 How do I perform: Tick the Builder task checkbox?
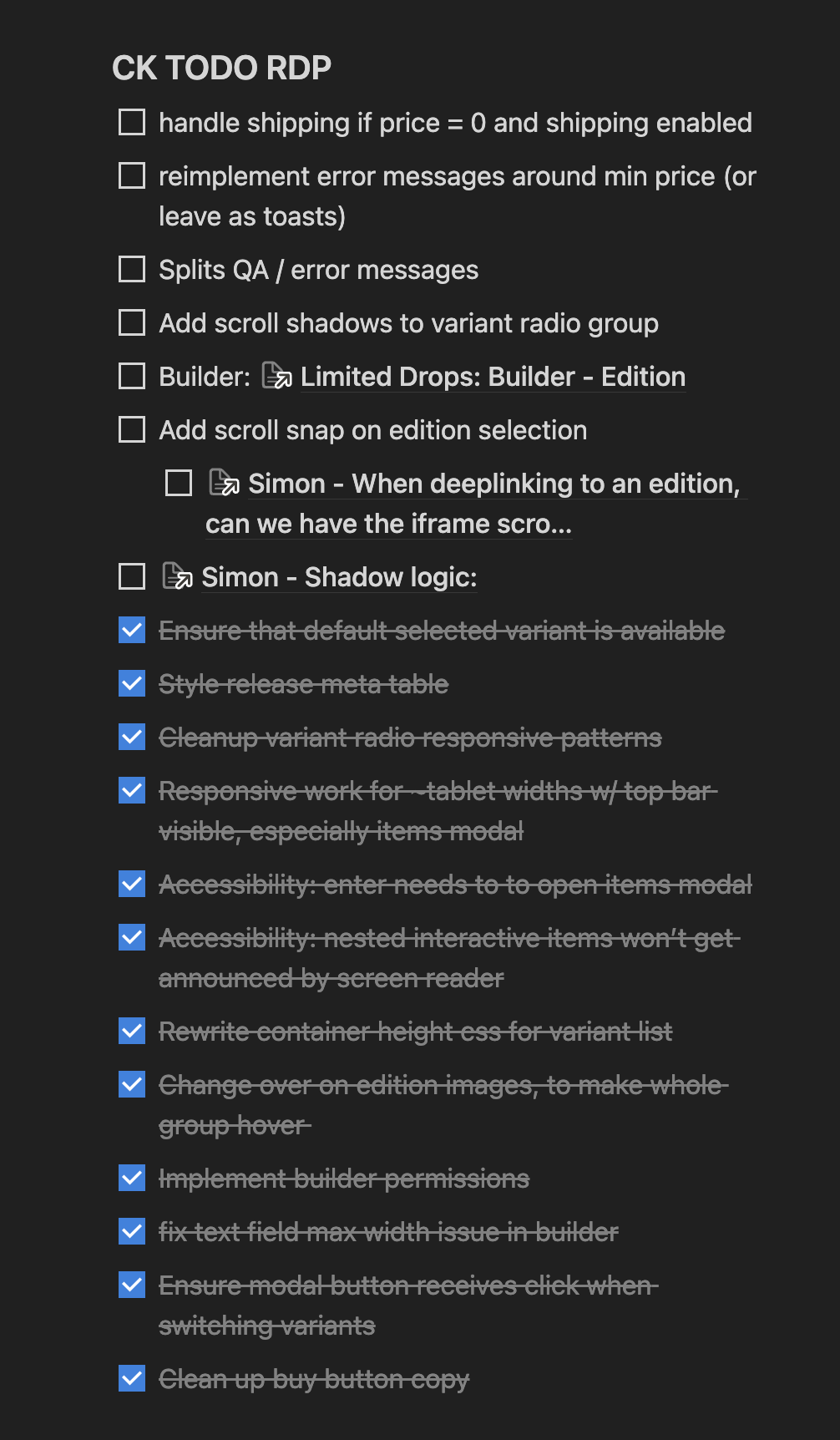click(x=132, y=377)
